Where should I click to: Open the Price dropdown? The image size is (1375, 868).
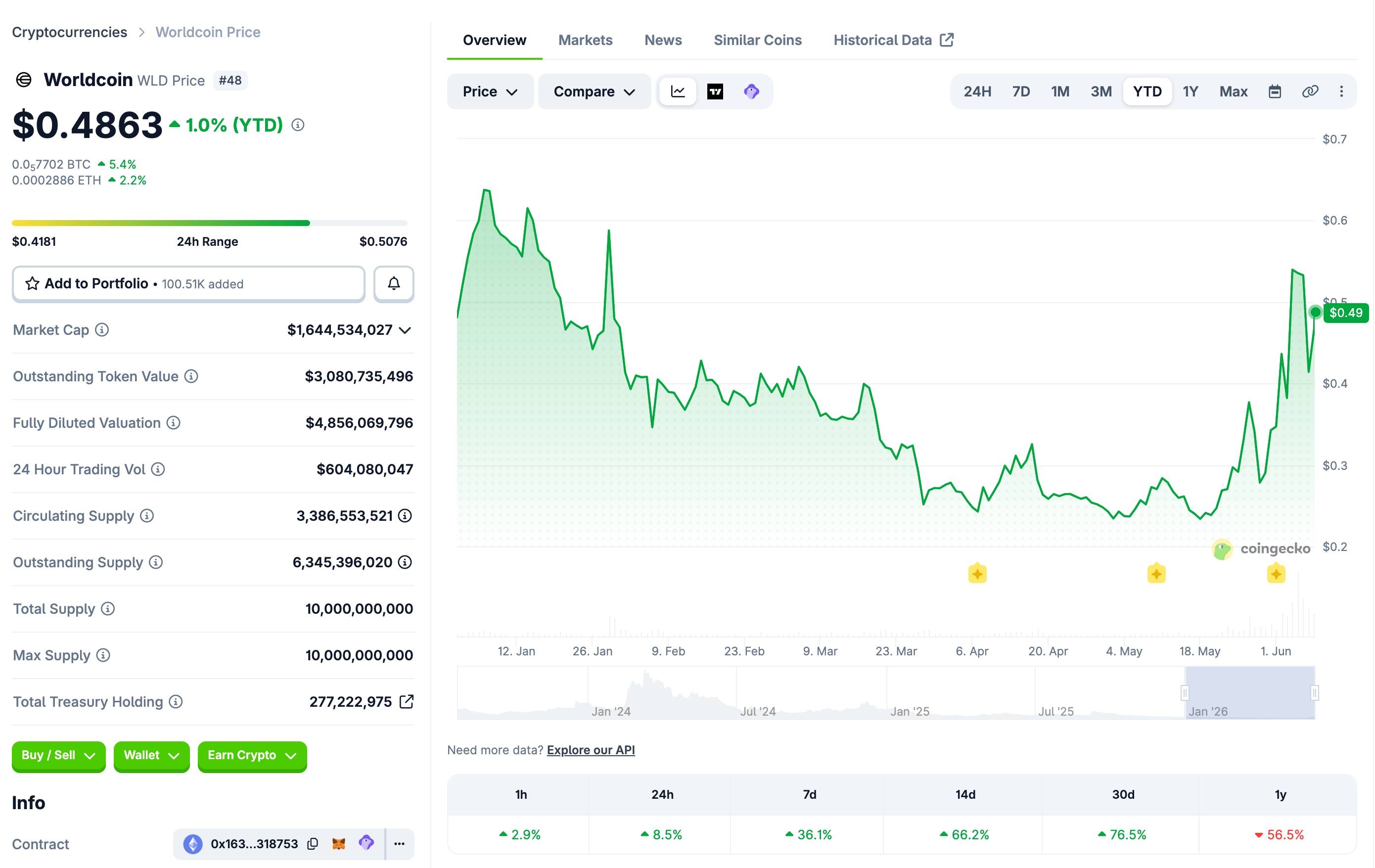tap(490, 91)
